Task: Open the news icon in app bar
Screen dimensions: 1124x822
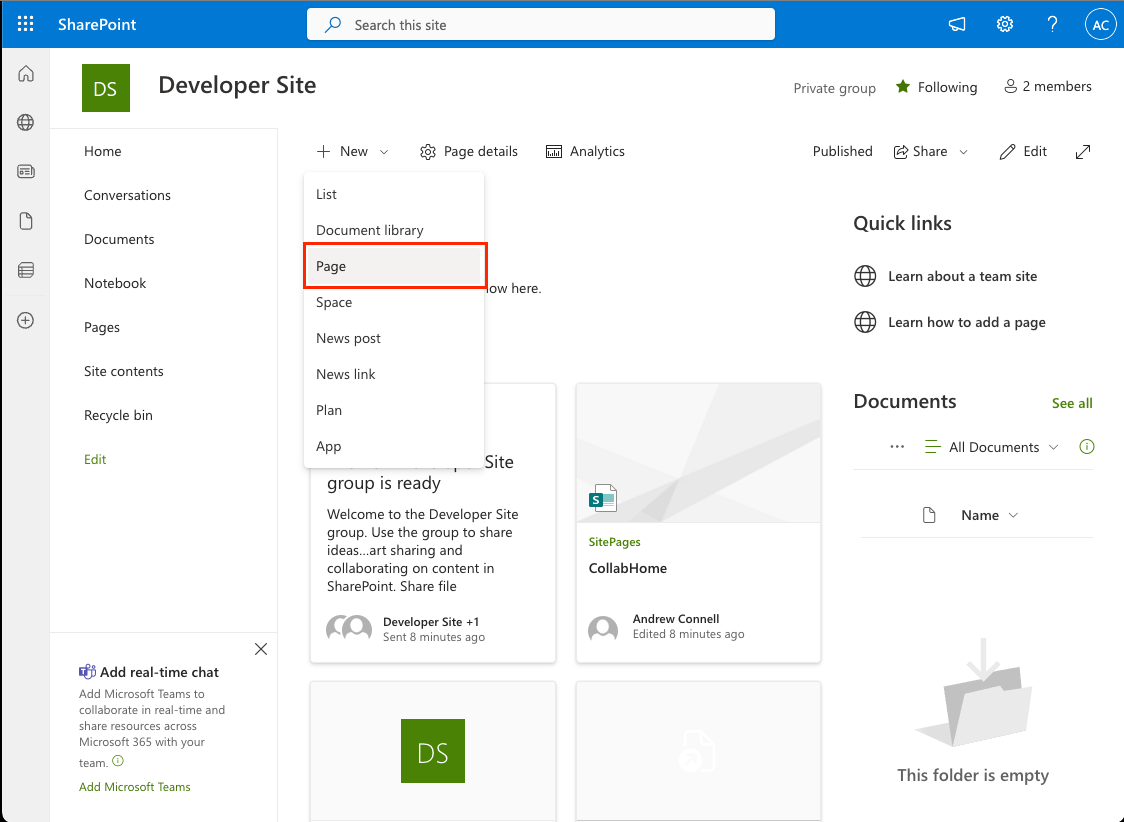Action: point(26,171)
